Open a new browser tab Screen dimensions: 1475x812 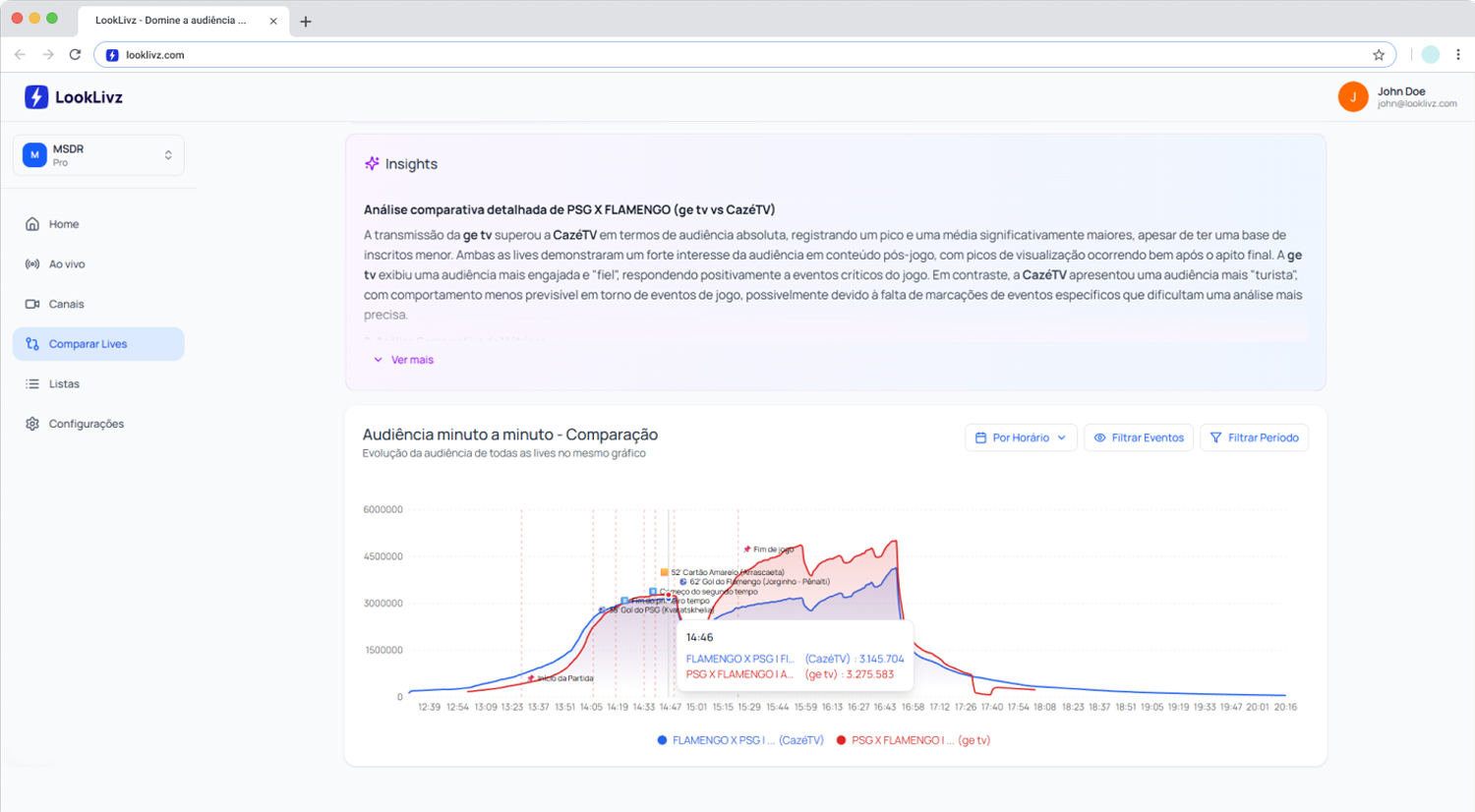pyautogui.click(x=306, y=21)
